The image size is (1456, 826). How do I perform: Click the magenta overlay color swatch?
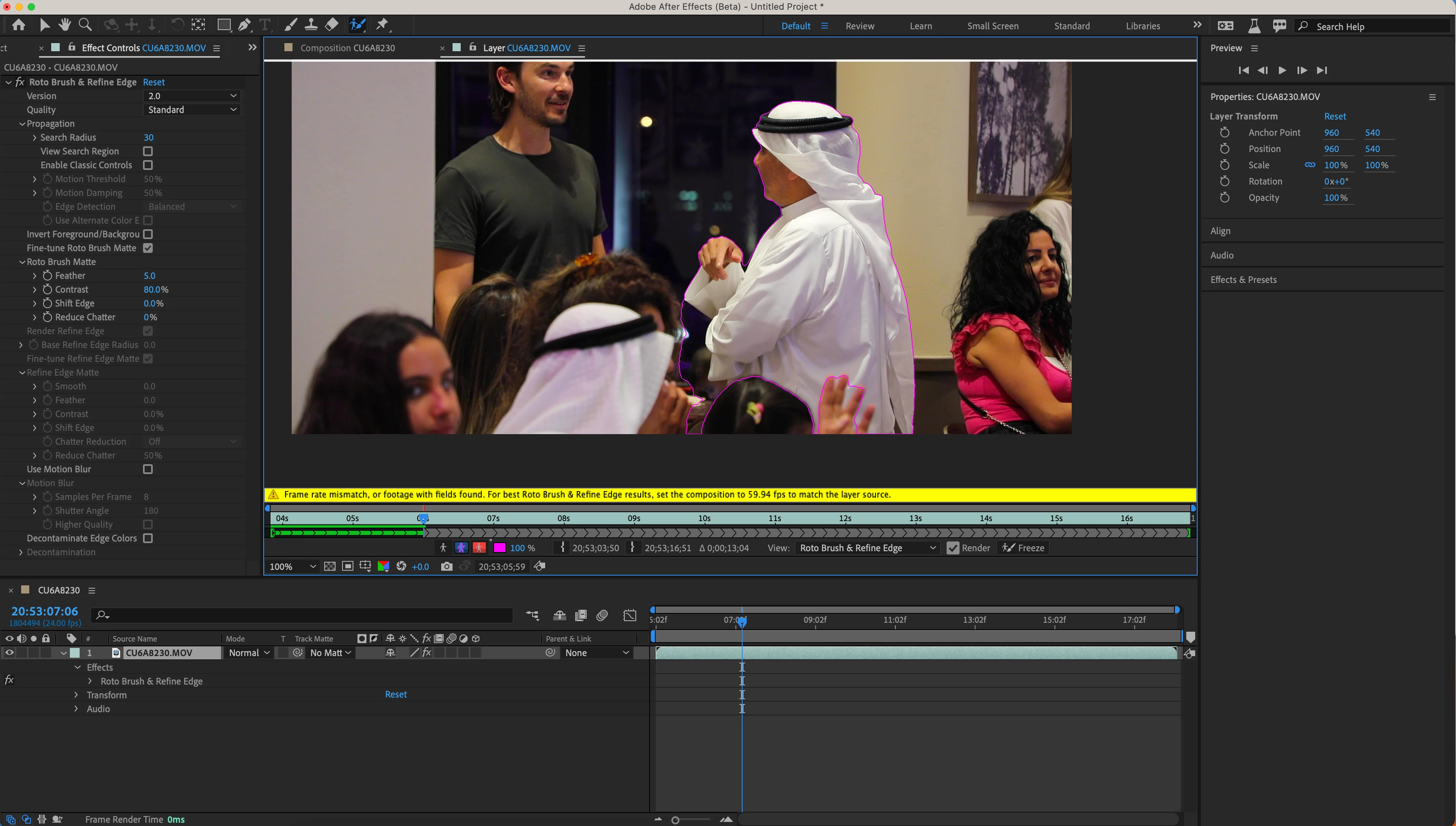(x=500, y=548)
